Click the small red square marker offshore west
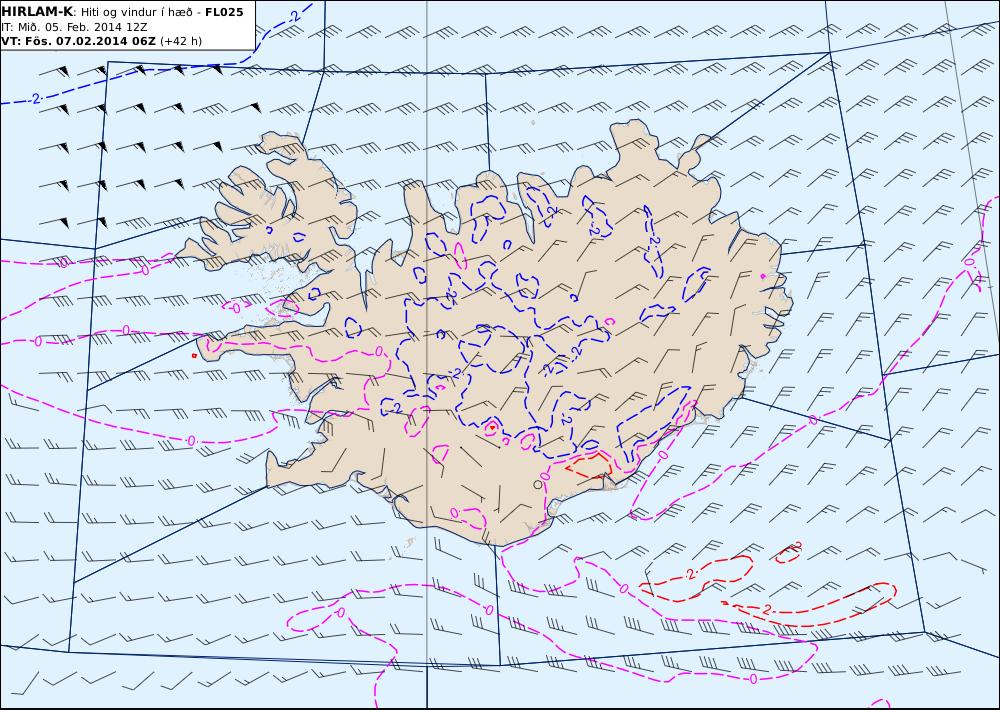The image size is (1000, 710). 195,355
